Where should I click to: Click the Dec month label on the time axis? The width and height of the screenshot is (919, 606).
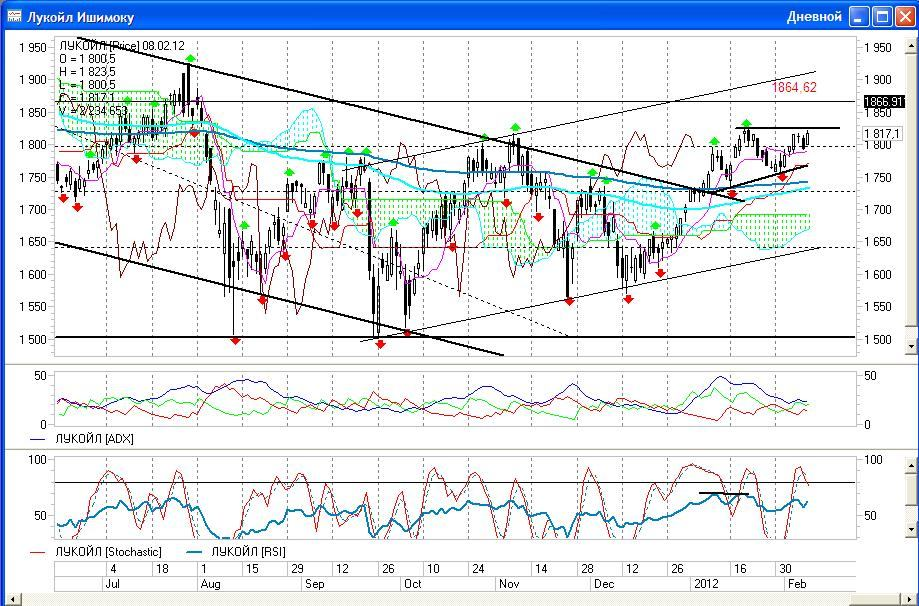604,584
